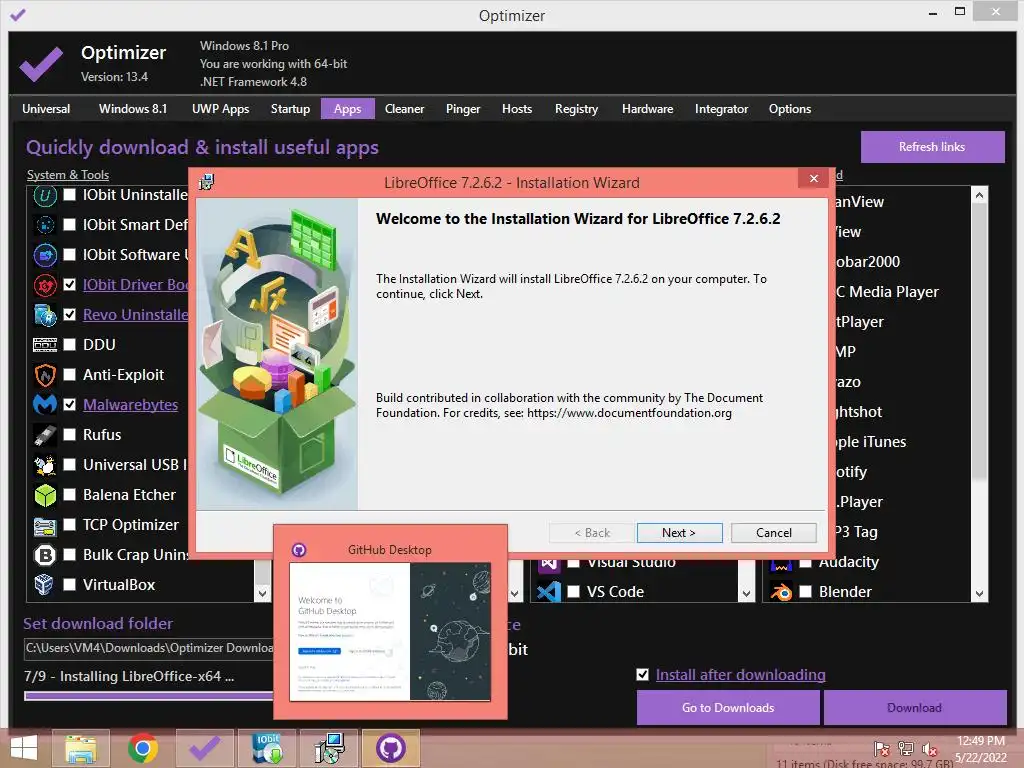Click the IObit Uninstaller app icon
Image resolution: width=1024 pixels, height=768 pixels.
click(45, 195)
